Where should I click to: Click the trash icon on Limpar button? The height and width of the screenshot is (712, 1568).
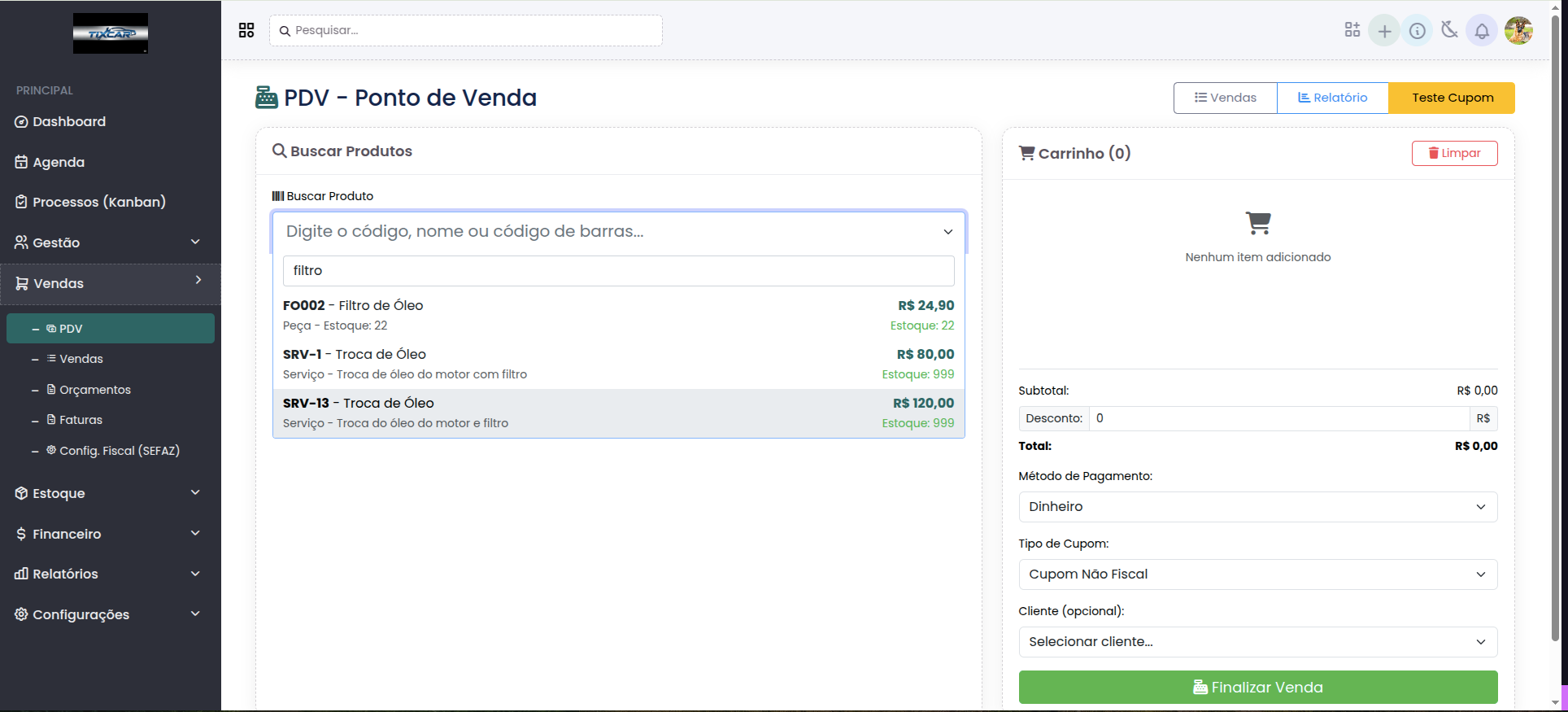(x=1434, y=153)
